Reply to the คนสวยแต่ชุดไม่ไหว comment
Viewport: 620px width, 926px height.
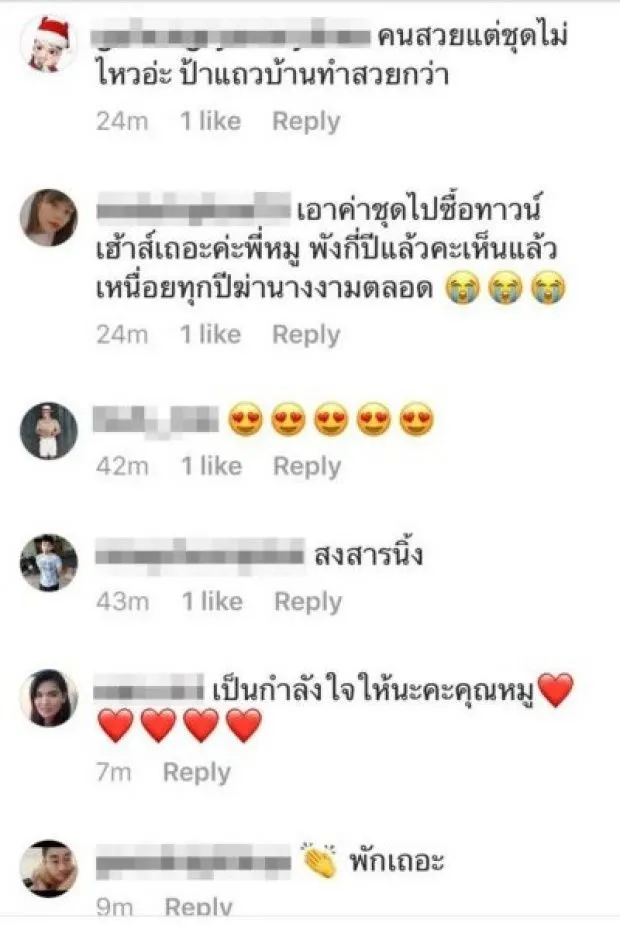click(306, 122)
